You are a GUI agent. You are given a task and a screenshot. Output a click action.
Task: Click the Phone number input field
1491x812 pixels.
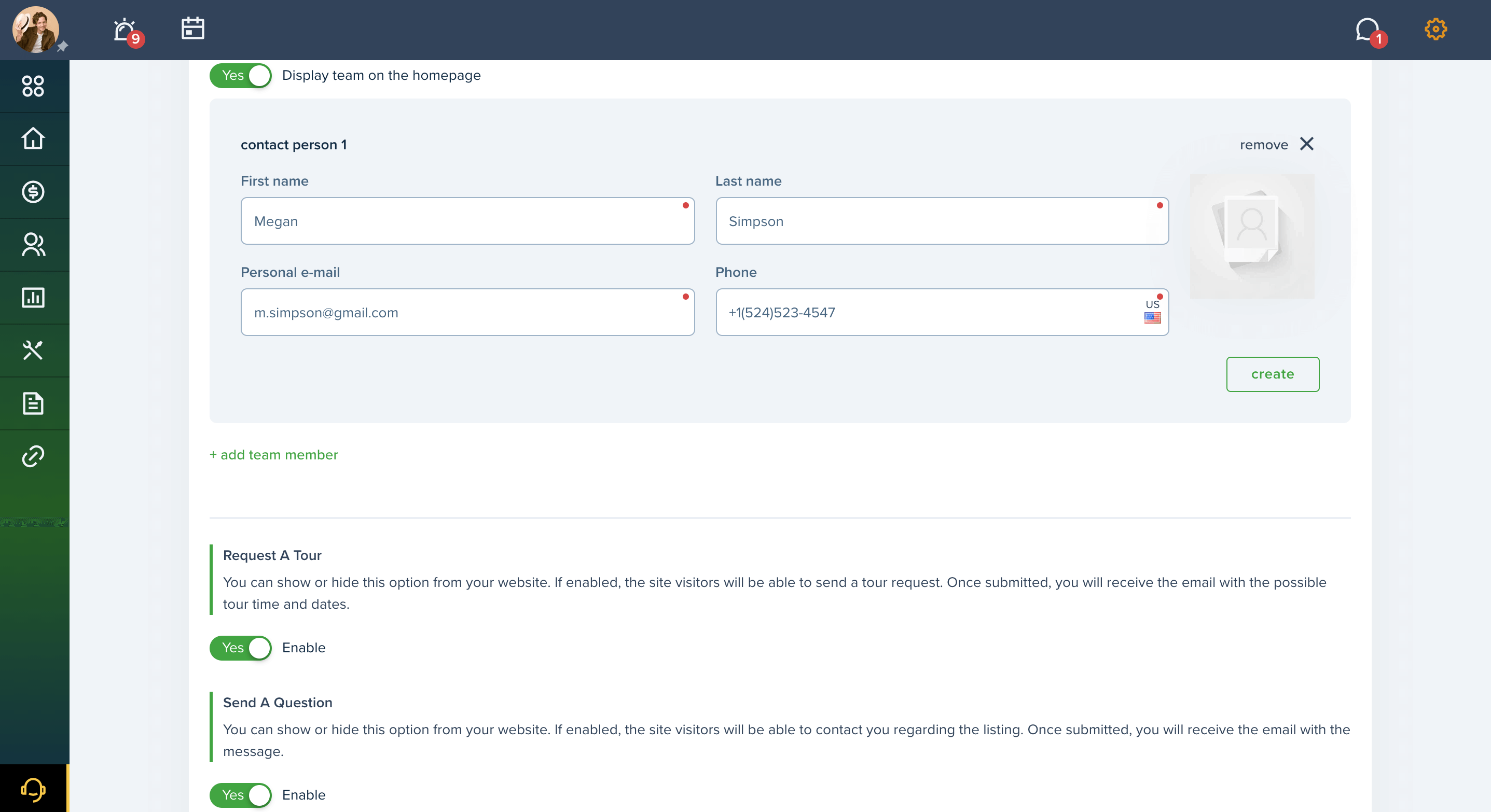click(942, 312)
